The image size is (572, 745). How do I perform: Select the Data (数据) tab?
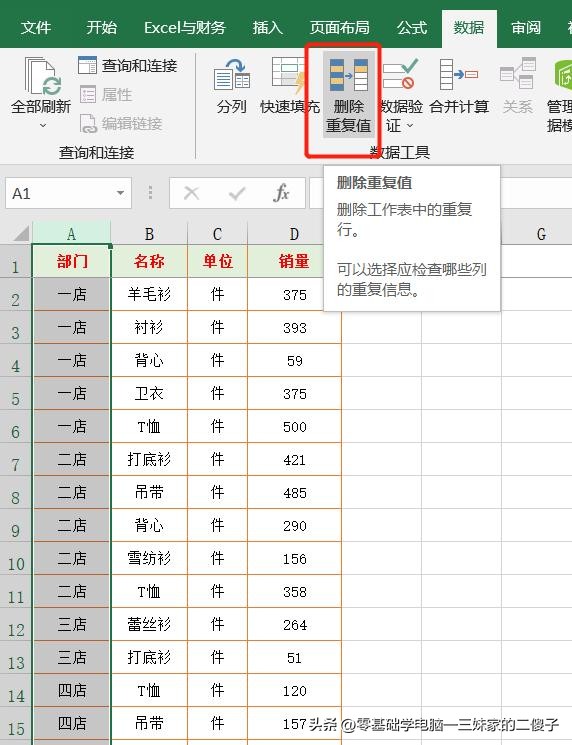[x=469, y=28]
